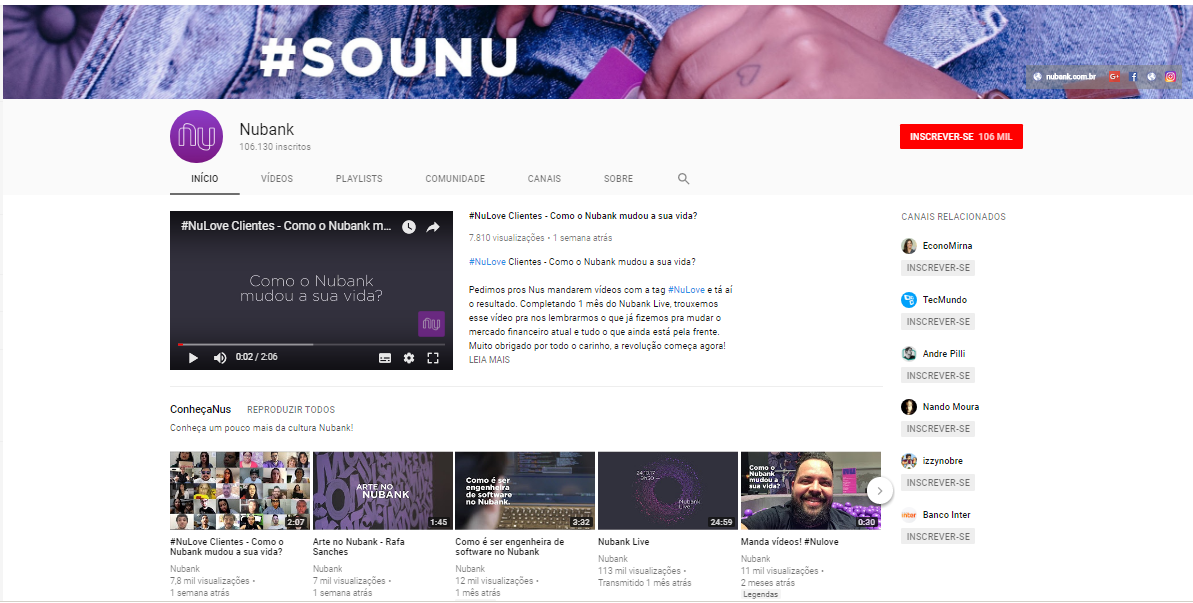Open the Nubank Live video thumbnail
Viewport: 1193px width, 603px height.
pyautogui.click(x=667, y=490)
